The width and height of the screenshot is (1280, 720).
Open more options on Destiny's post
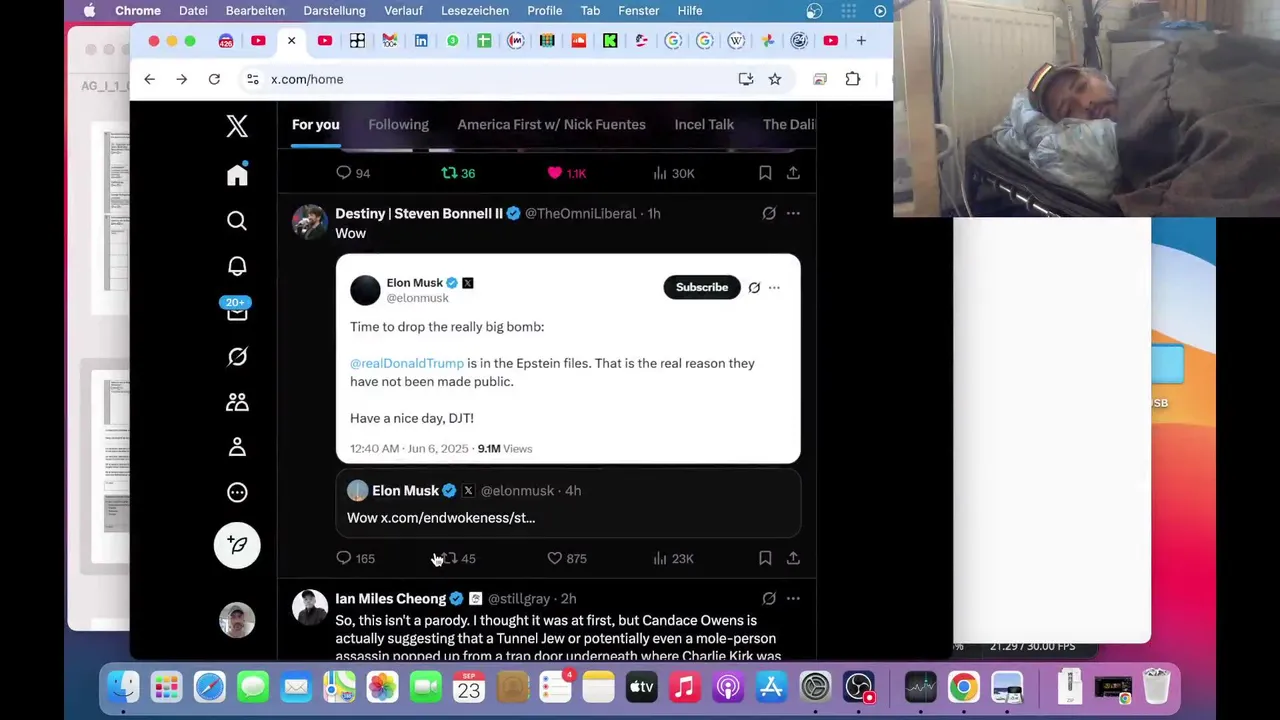tap(793, 213)
